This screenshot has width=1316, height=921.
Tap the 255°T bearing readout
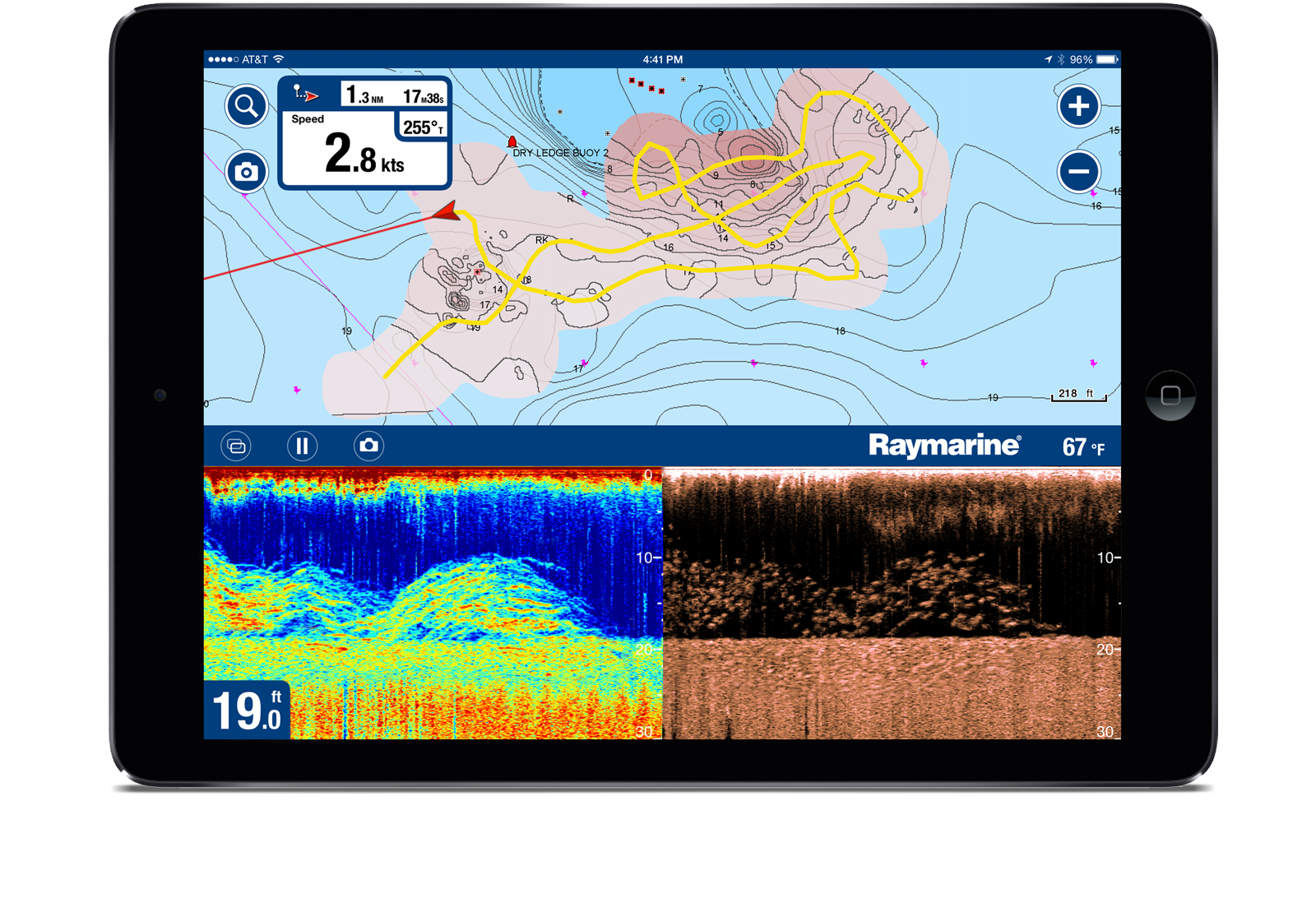(423, 127)
